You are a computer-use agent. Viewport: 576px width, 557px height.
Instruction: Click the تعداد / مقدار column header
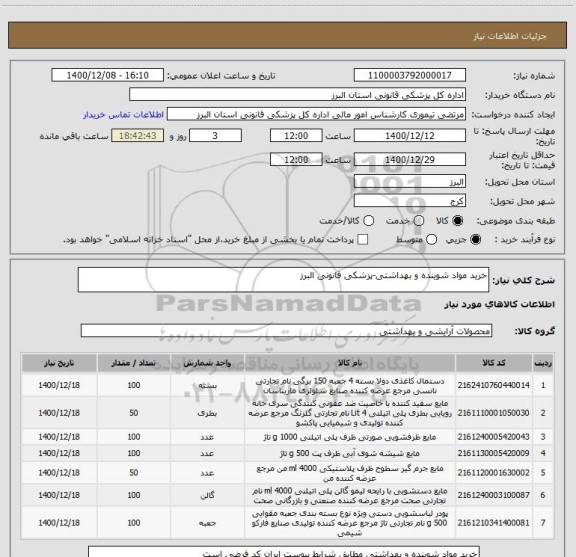pos(134,363)
